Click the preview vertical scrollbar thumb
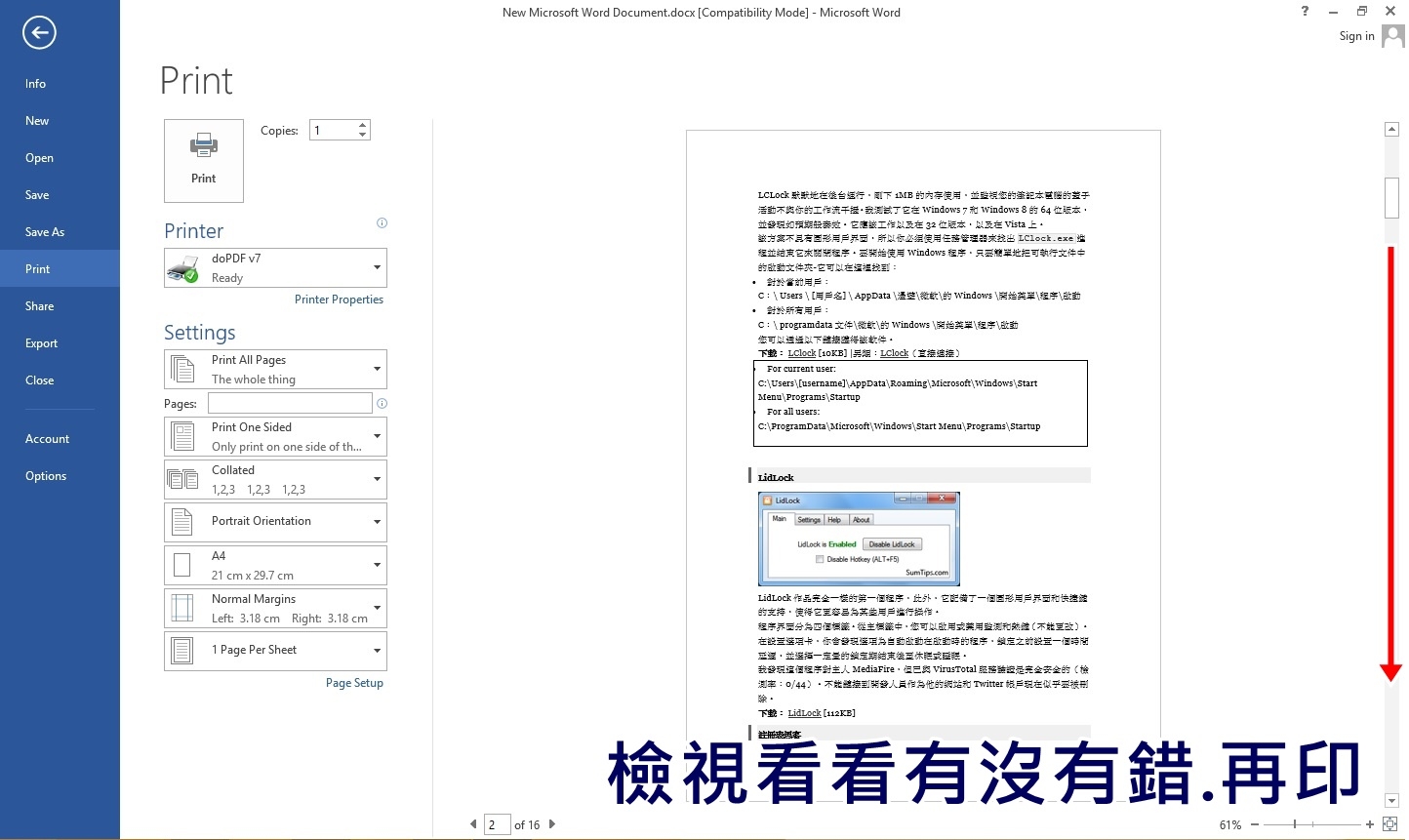This screenshot has height=840, width=1409. 1392,197
